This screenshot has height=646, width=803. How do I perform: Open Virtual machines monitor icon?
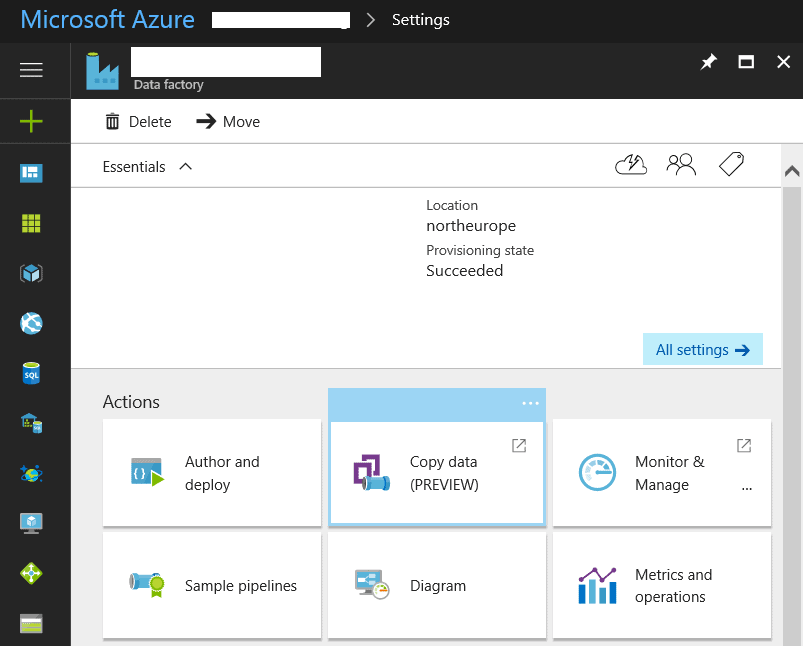tap(31, 523)
